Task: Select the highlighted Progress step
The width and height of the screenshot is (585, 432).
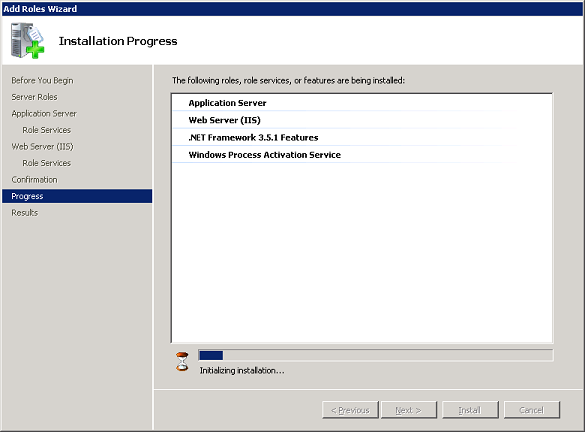Action: [x=77, y=196]
